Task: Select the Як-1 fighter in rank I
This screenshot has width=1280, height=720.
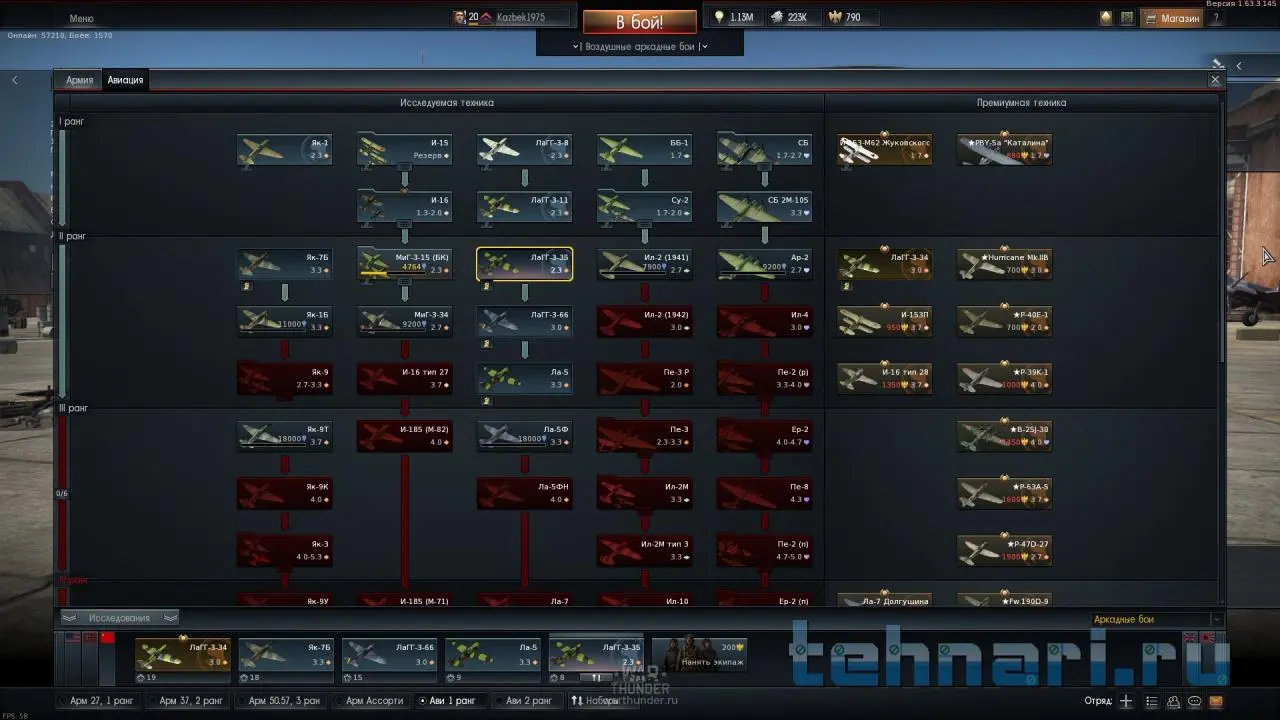Action: point(285,149)
